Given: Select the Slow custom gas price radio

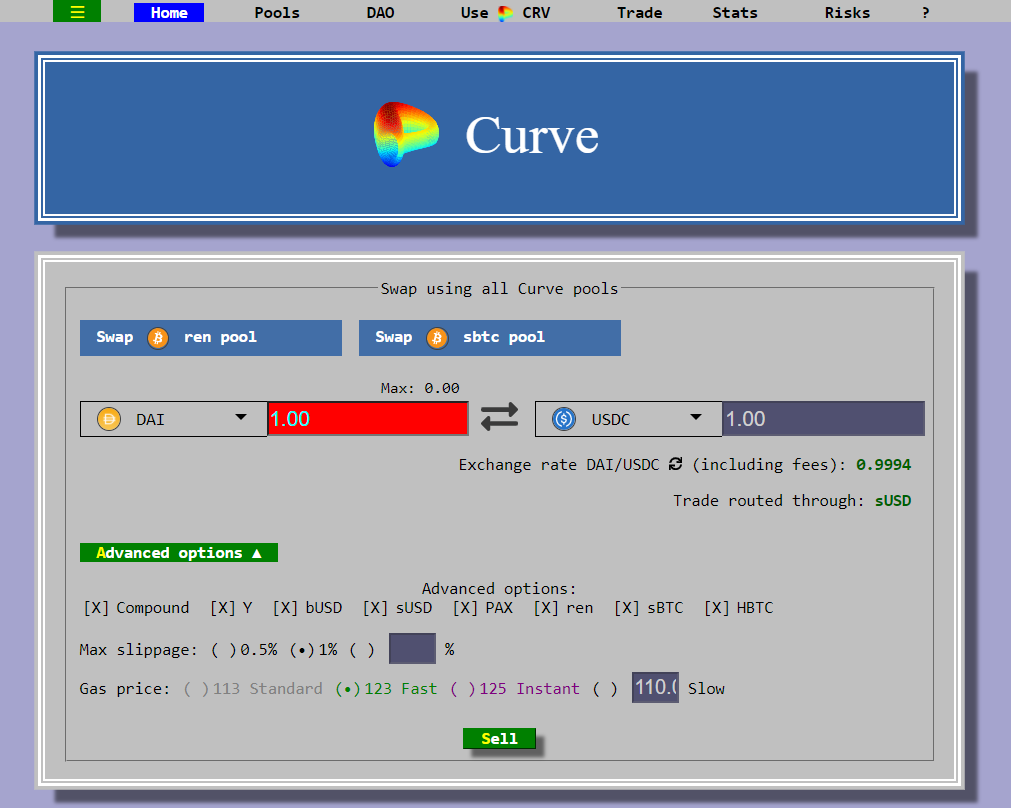Looking at the screenshot, I should tap(605, 689).
